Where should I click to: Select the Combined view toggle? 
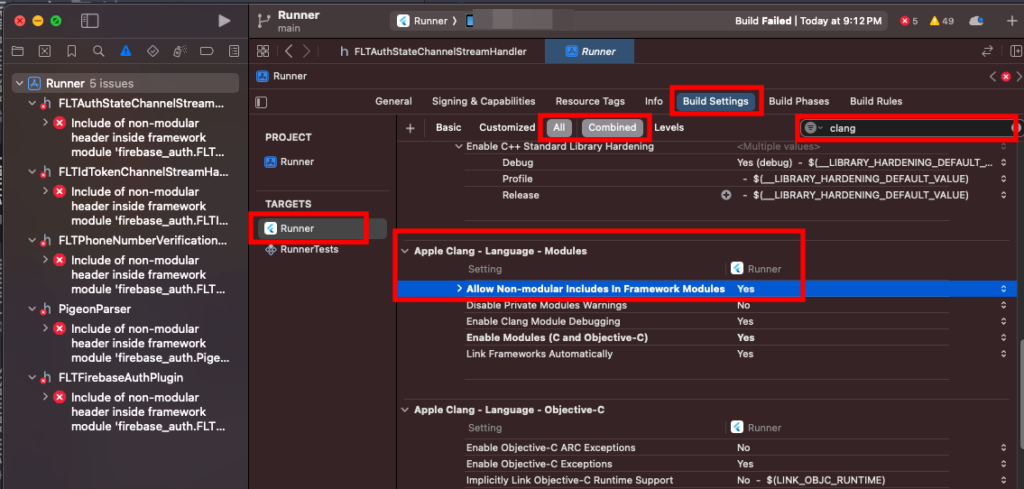613,128
